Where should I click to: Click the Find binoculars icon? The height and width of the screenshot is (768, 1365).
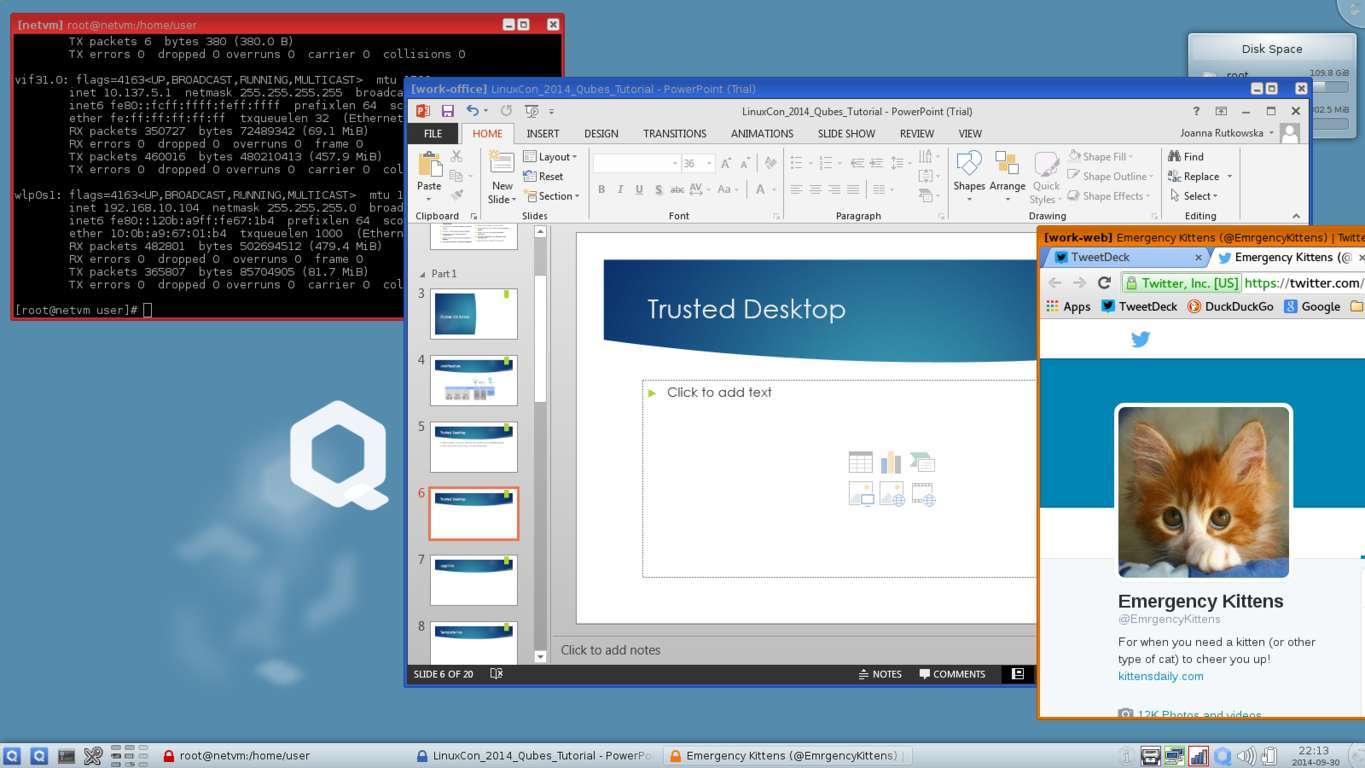click(1175, 157)
